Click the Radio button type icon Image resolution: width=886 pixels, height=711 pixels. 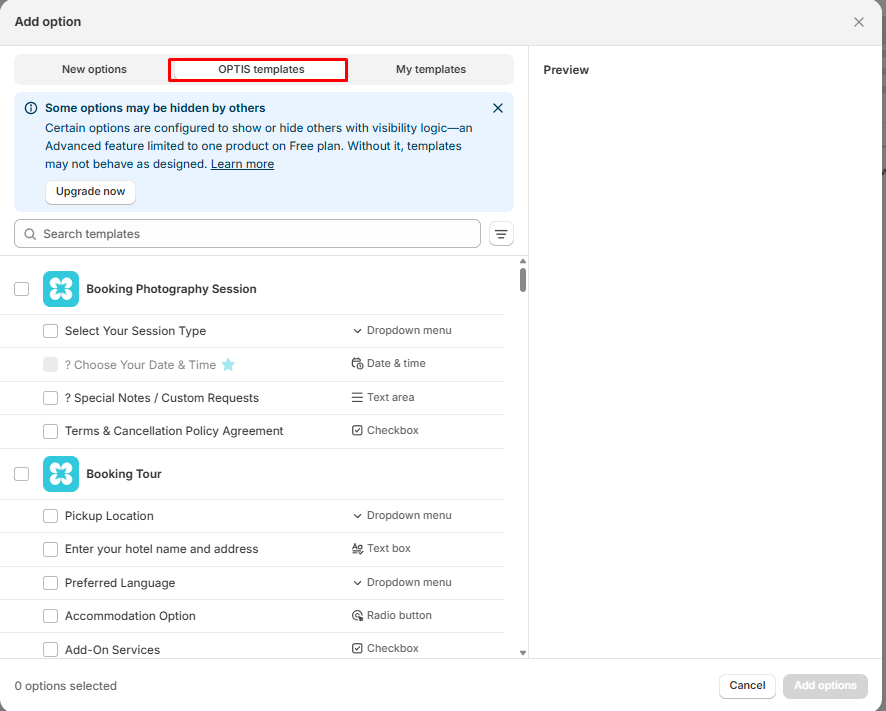357,615
